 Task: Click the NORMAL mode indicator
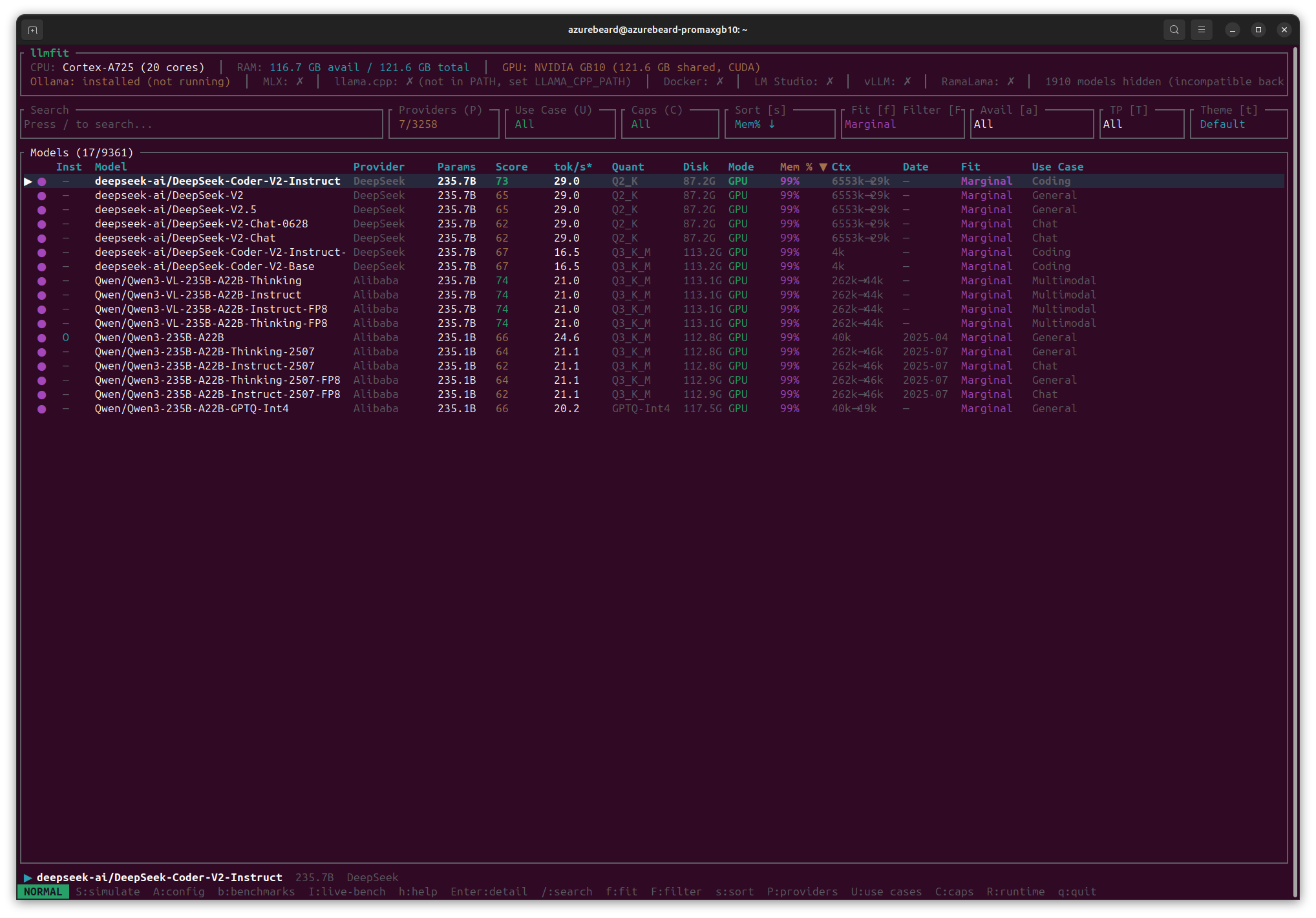coord(43,892)
